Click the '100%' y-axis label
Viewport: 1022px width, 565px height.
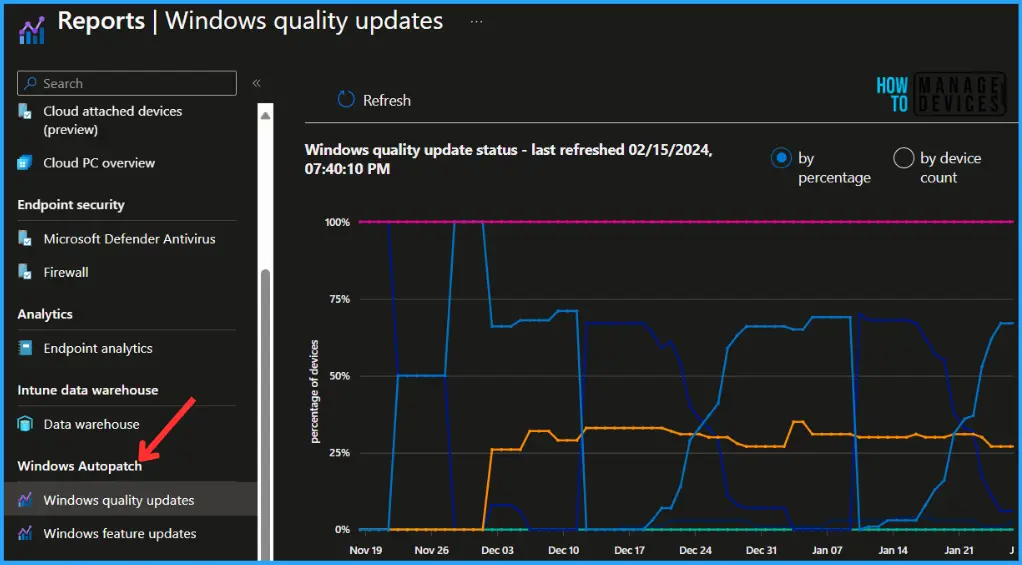click(x=338, y=222)
